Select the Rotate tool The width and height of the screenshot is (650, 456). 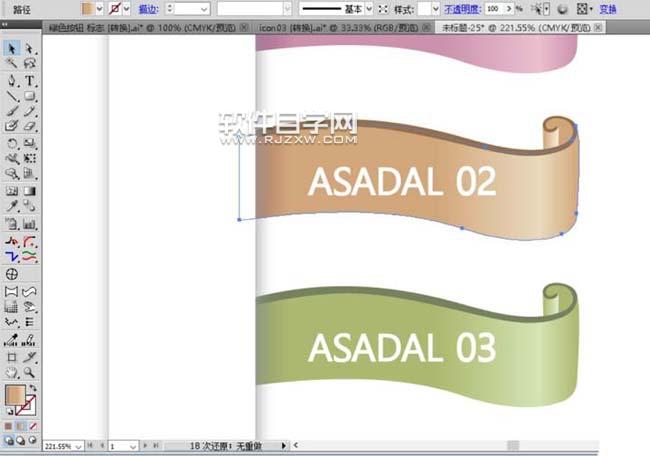(12, 143)
